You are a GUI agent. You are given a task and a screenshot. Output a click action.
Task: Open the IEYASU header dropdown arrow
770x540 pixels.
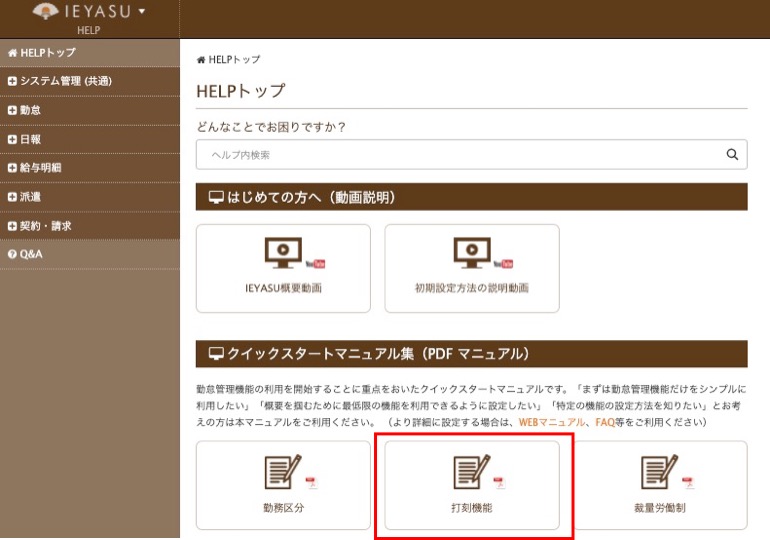tap(142, 11)
